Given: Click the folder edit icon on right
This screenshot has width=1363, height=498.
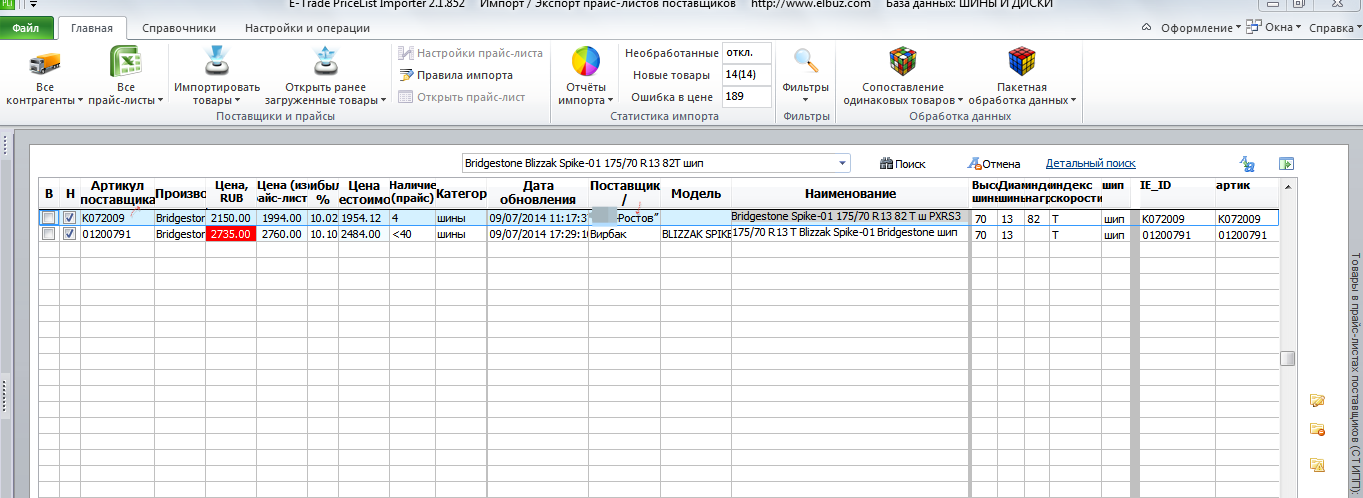Looking at the screenshot, I should click(1317, 401).
